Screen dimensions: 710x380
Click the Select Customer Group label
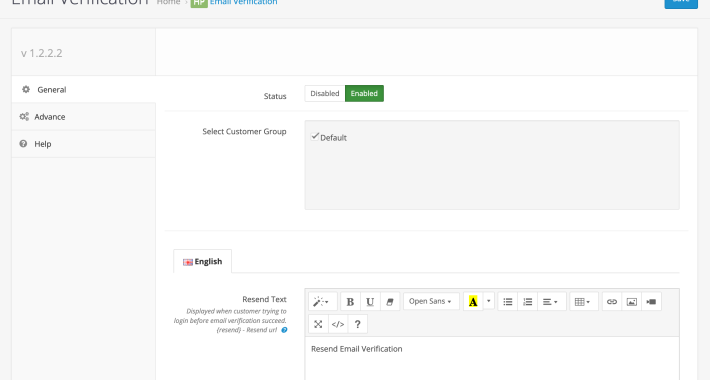click(244, 131)
